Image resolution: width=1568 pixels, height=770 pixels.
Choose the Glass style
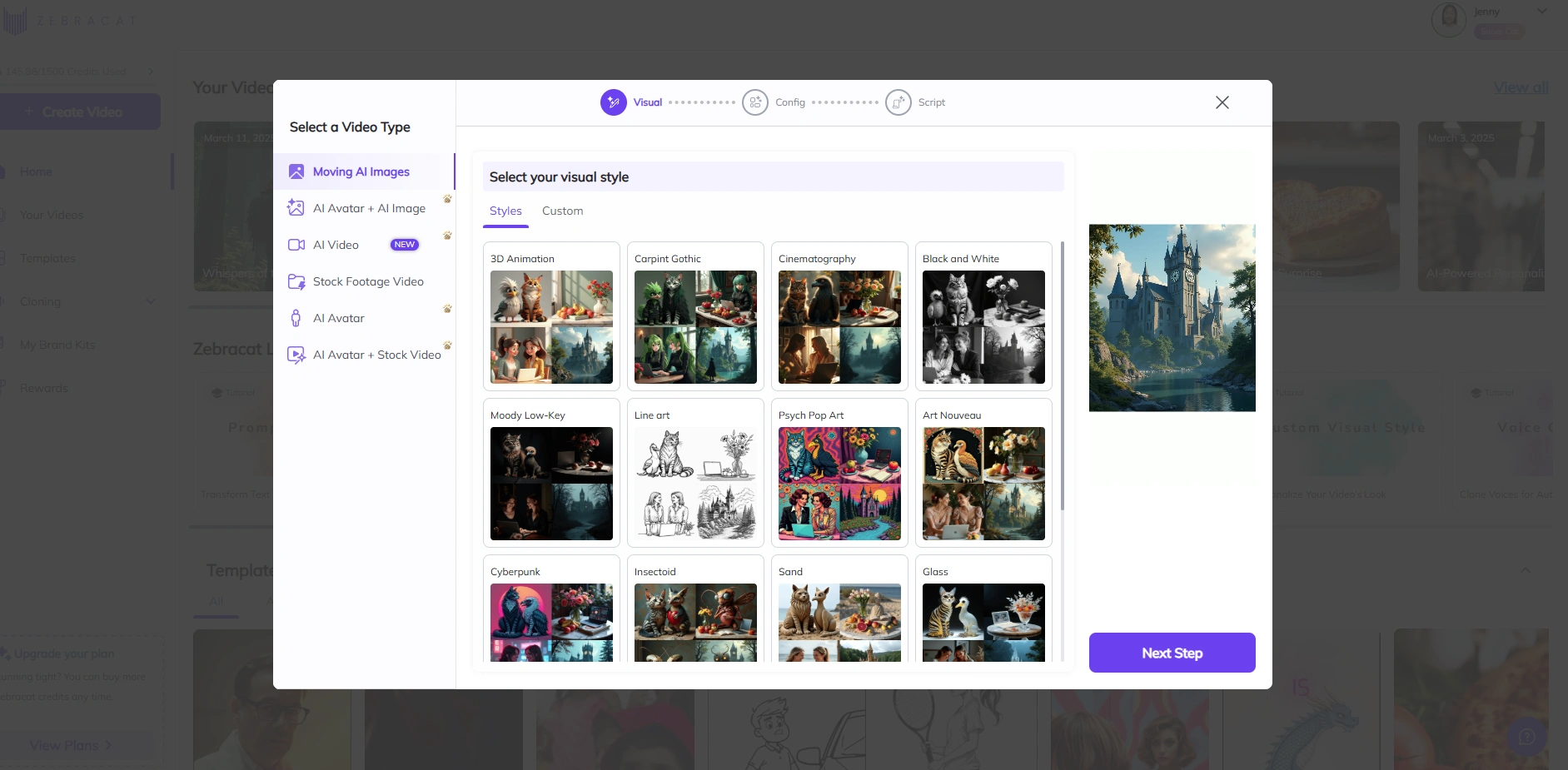point(983,609)
